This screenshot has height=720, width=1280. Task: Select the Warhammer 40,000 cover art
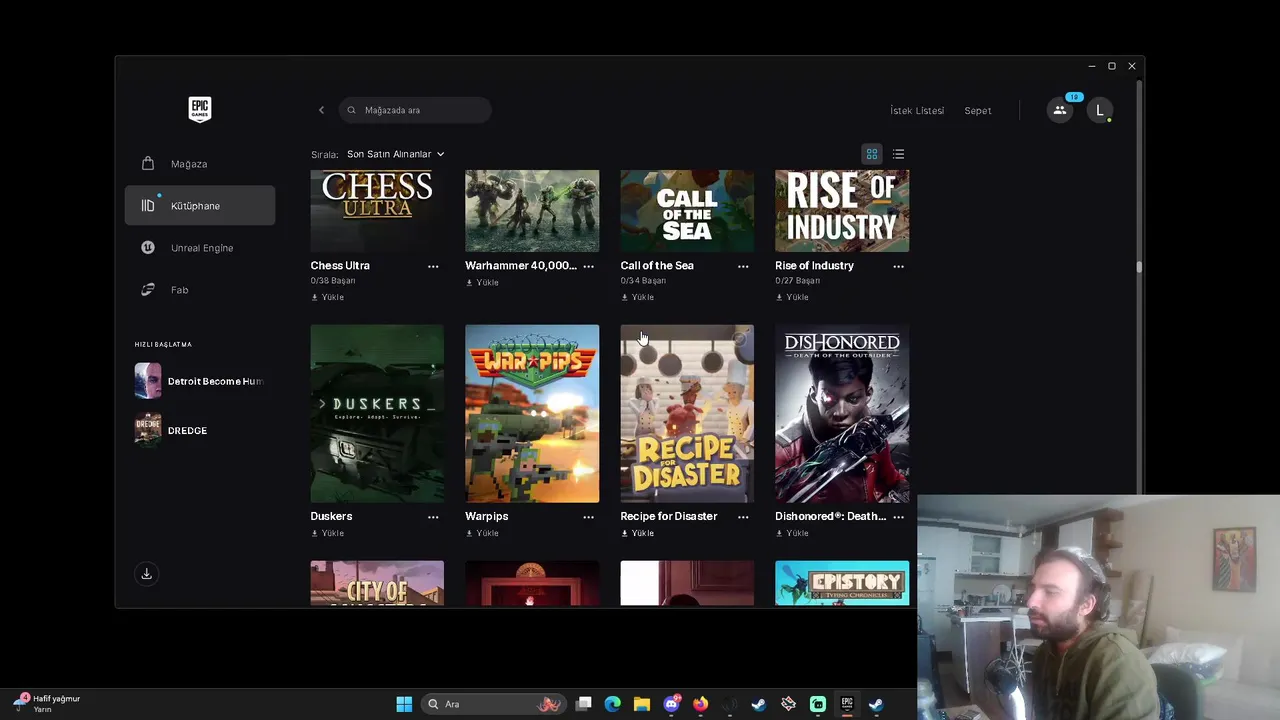tap(532, 210)
